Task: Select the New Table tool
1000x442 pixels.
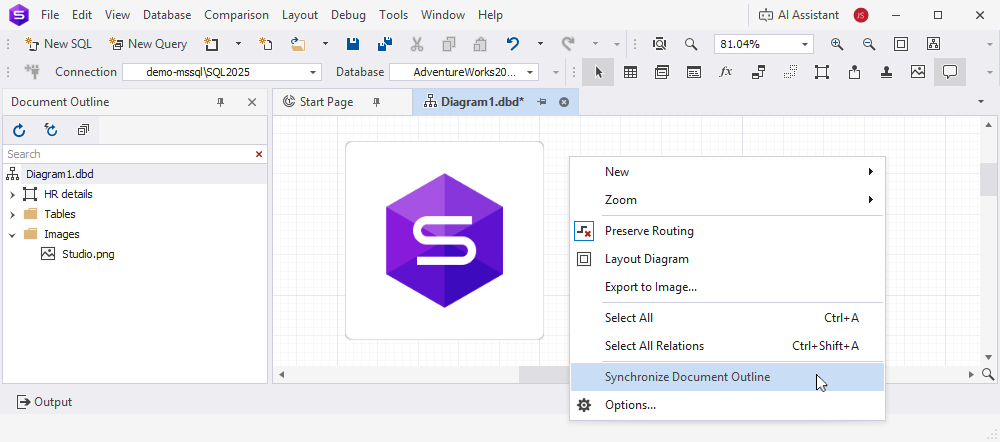Action: (x=630, y=72)
